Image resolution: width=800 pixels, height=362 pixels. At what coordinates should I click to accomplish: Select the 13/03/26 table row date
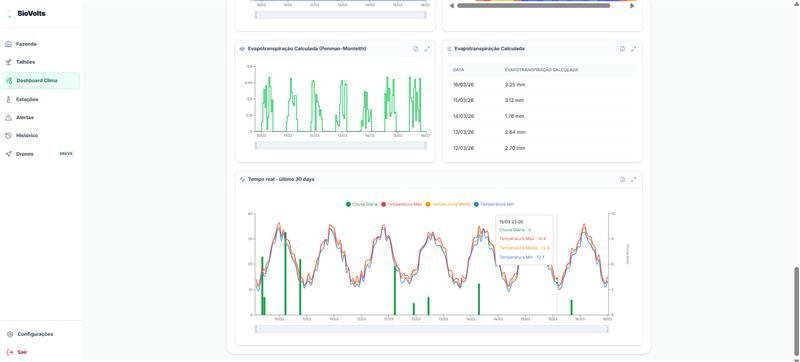point(463,132)
